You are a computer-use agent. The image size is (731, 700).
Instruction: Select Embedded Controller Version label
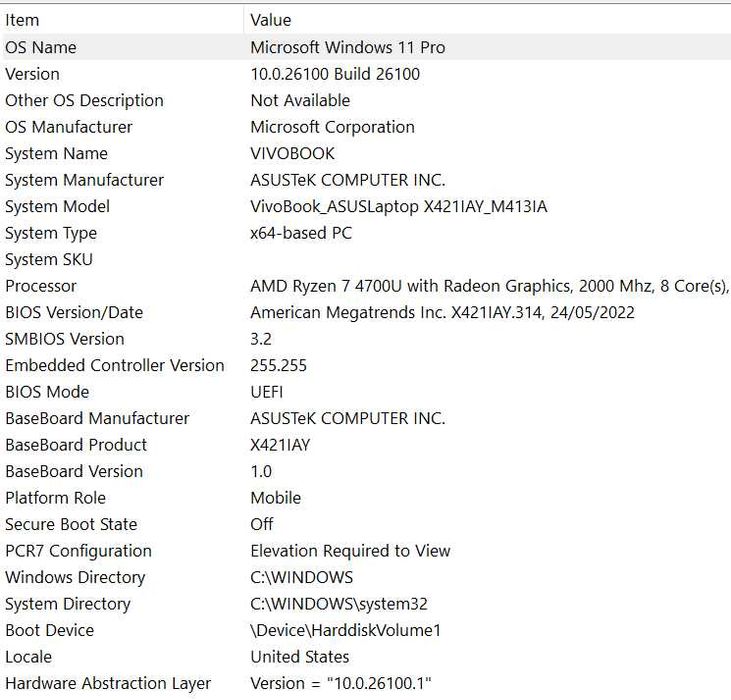point(114,365)
